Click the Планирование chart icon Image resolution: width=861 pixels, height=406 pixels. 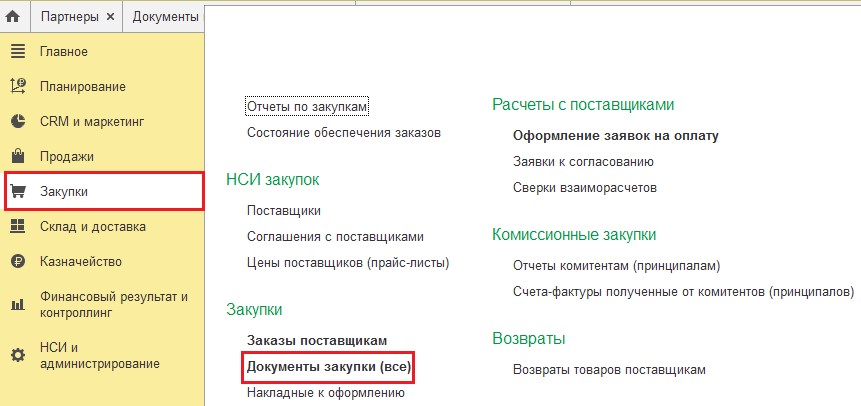[18, 86]
